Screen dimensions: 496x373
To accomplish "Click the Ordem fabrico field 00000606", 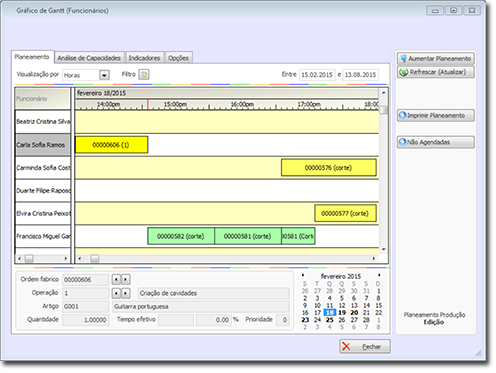I will point(86,280).
